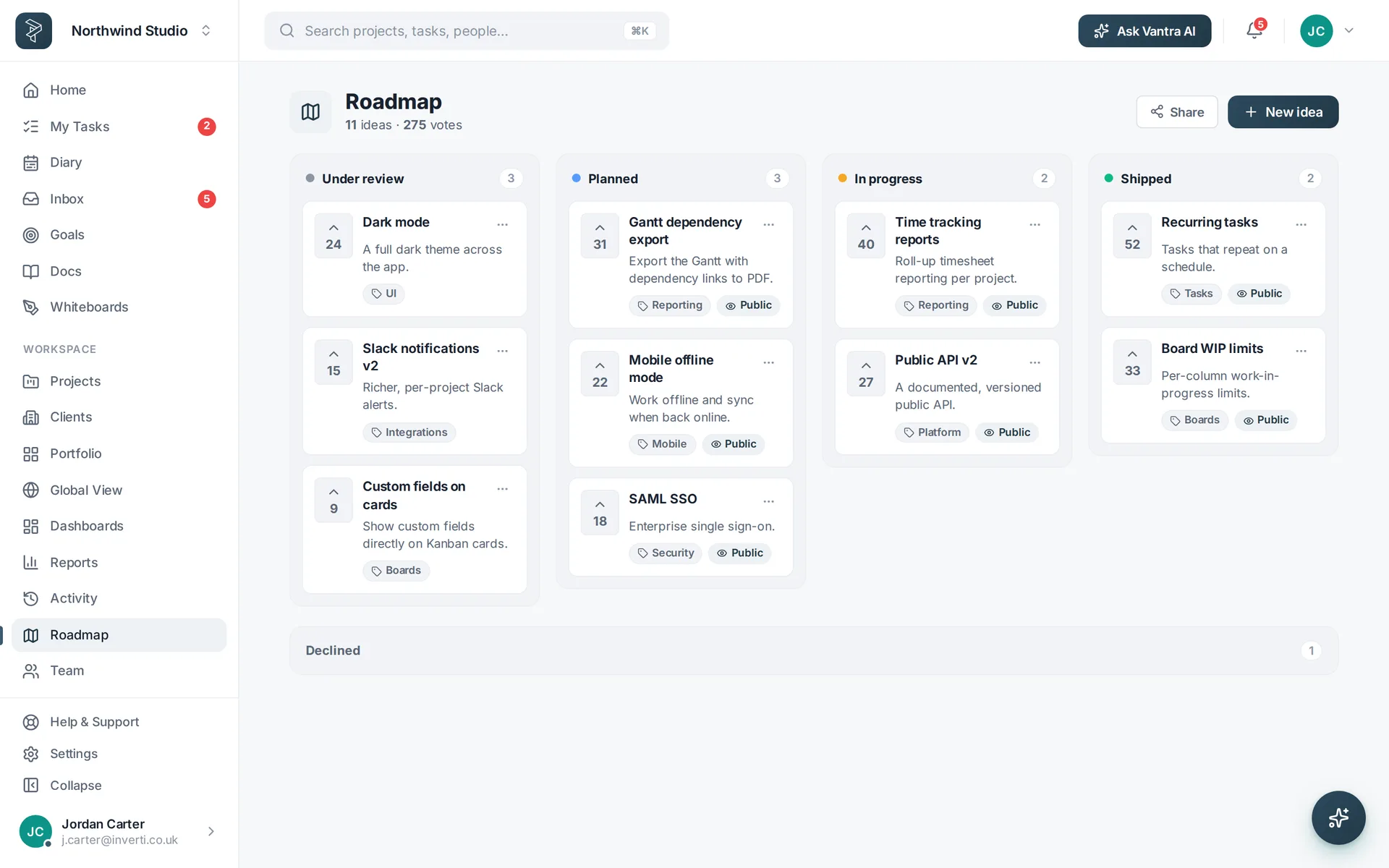Viewport: 1389px width, 868px height.
Task: Open the Dark mode card options menu
Action: click(503, 224)
